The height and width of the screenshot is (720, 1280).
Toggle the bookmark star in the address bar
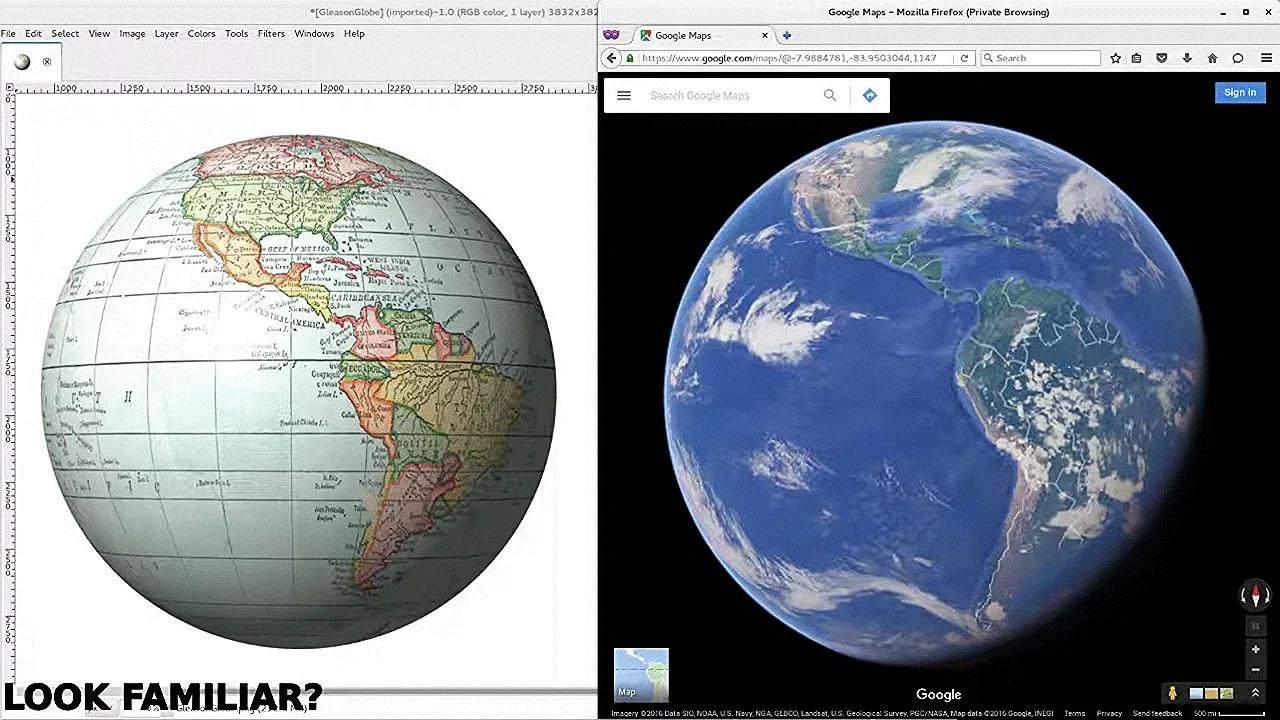coord(1116,57)
